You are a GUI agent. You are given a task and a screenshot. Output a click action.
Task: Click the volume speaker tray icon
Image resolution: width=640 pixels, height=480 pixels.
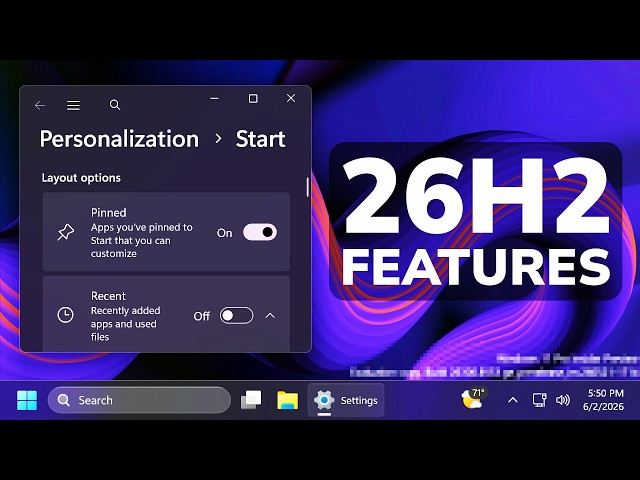tap(563, 400)
